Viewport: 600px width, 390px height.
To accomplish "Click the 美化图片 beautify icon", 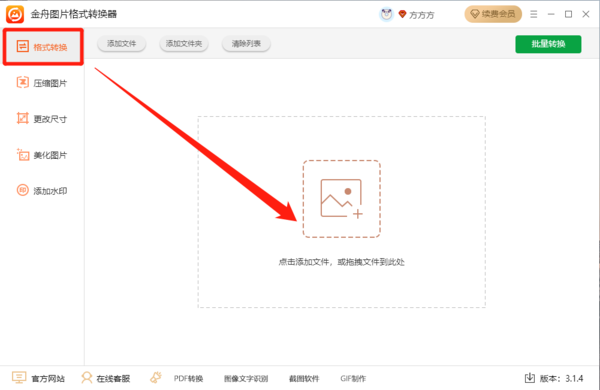I will [23, 154].
